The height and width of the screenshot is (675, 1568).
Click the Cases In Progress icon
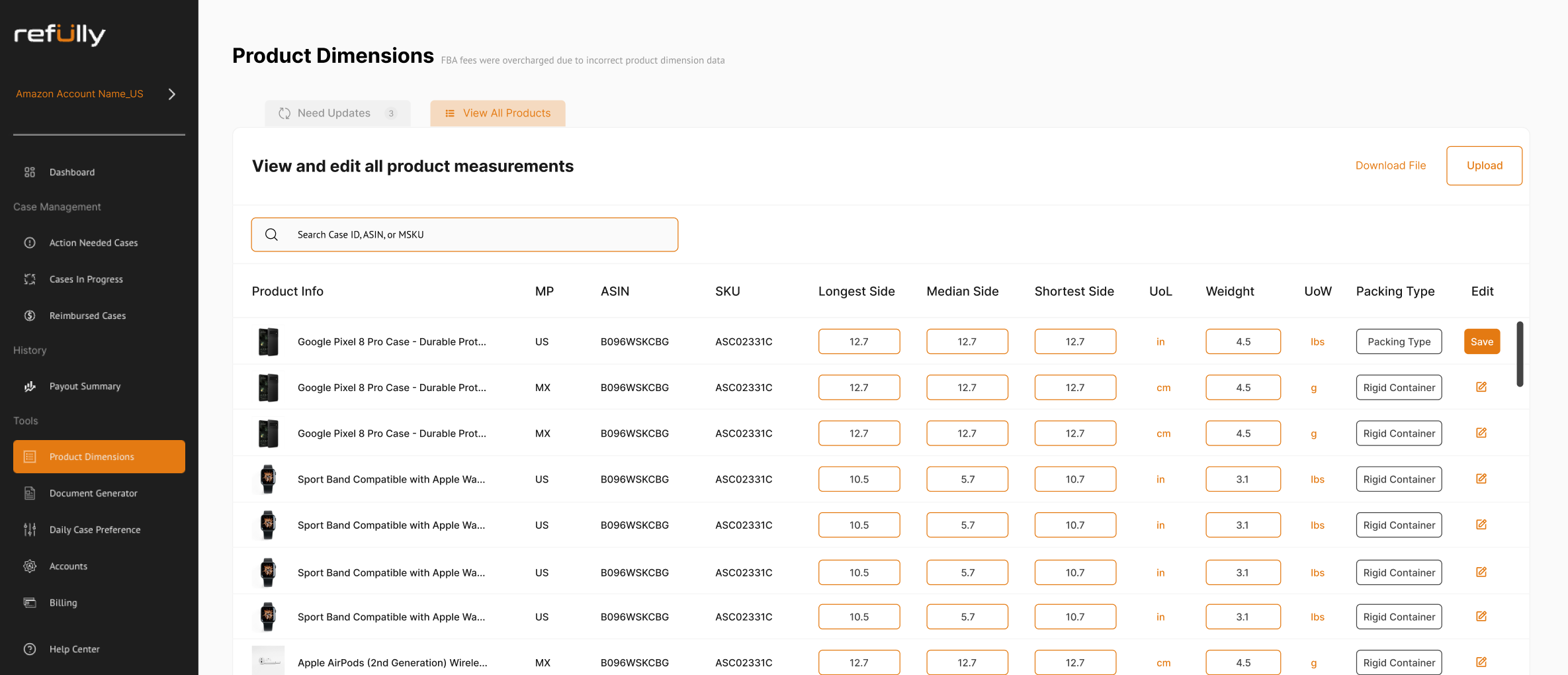[30, 279]
